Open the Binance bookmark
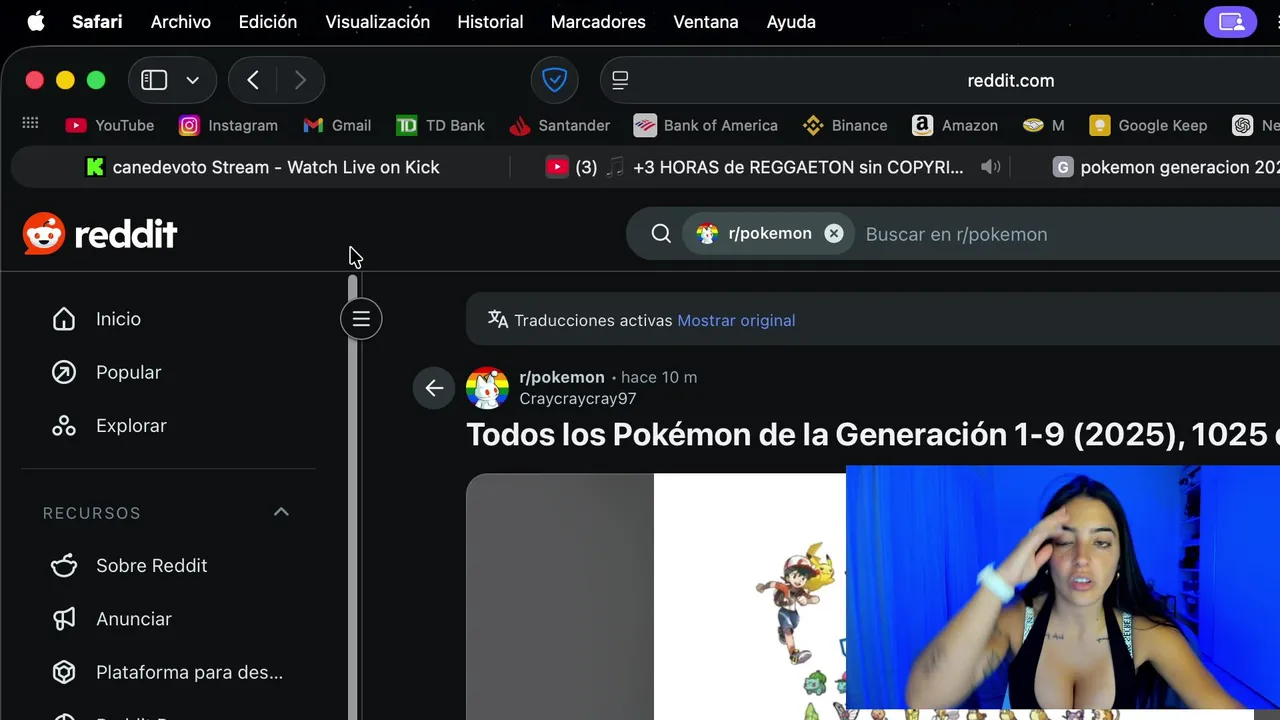Image resolution: width=1280 pixels, height=720 pixels. click(x=845, y=125)
